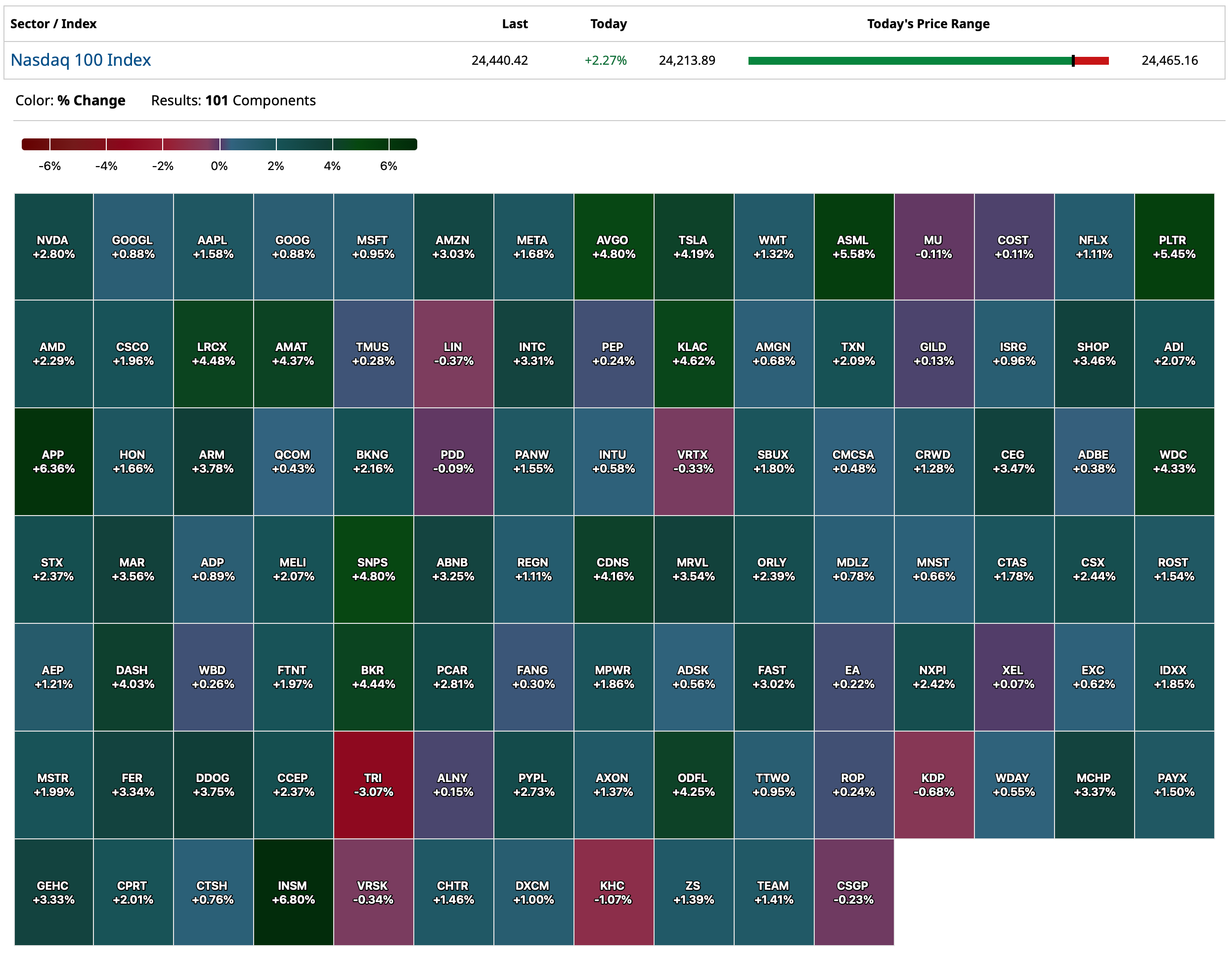Click the KDP -0.68% tile
This screenshot has width=1232, height=958.
point(933,784)
